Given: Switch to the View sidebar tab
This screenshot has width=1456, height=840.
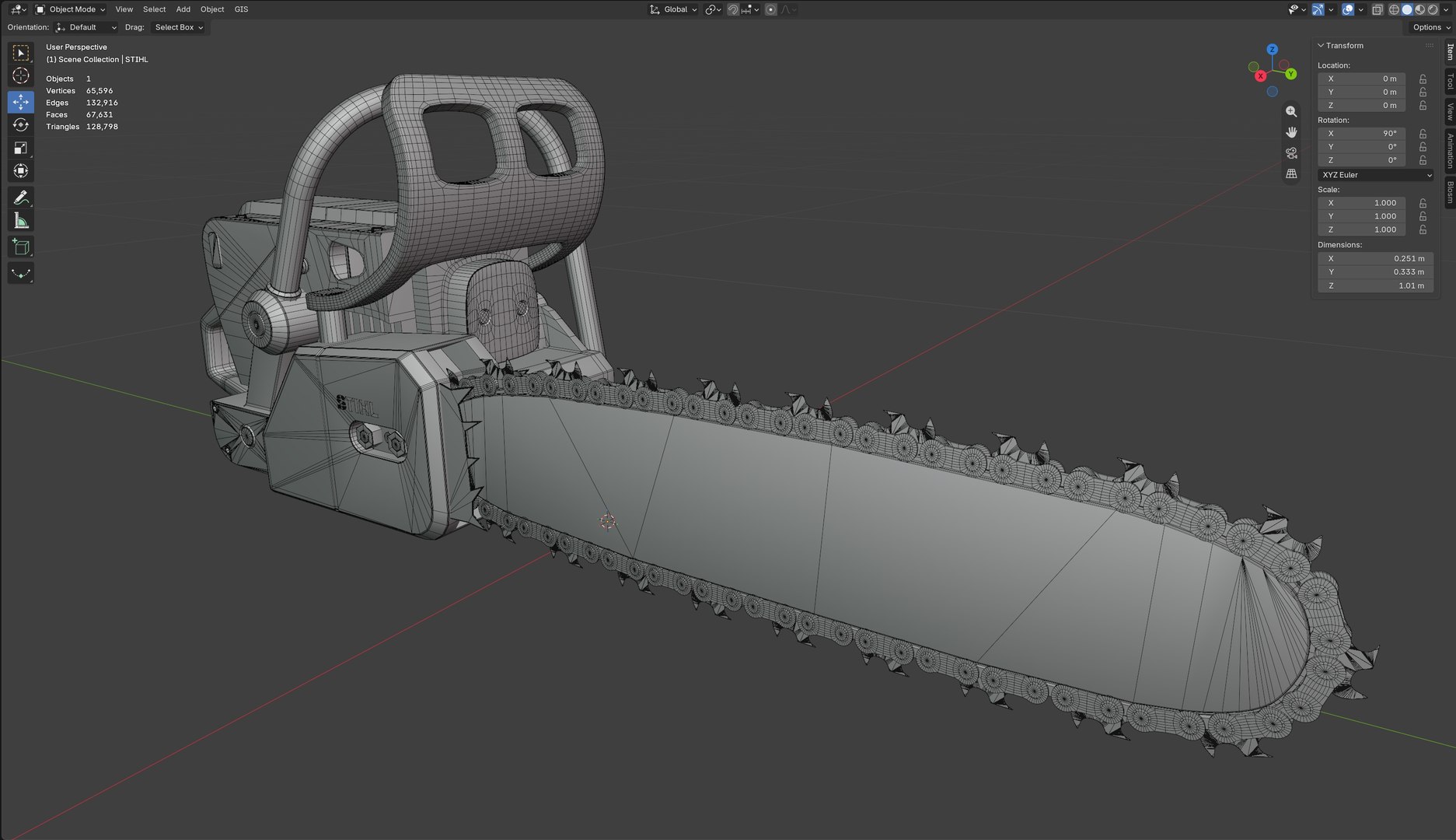Looking at the screenshot, I should coord(1450,112).
